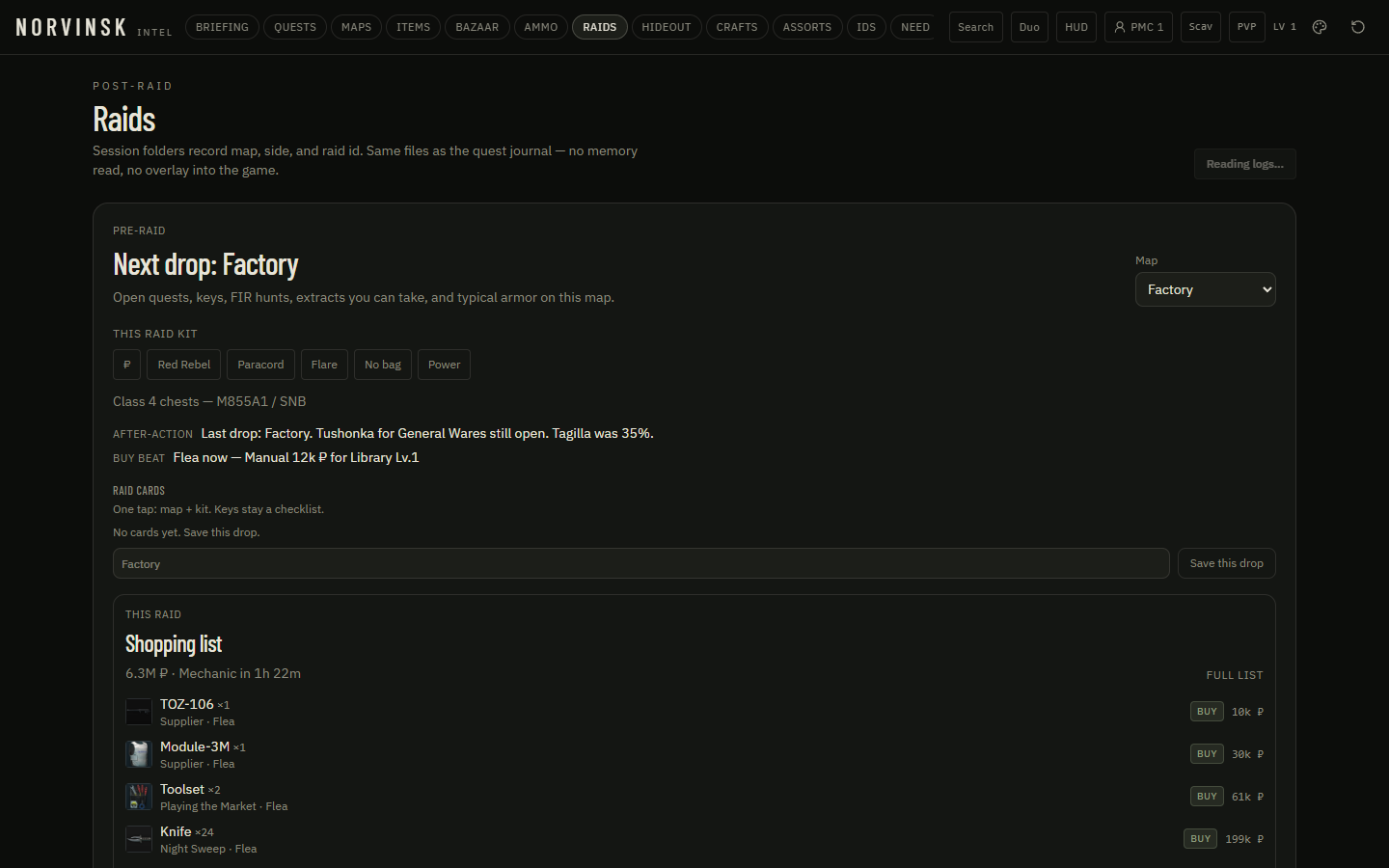This screenshot has height=868, width=1389.
Task: Navigate to the Bazaar tab
Action: [477, 27]
